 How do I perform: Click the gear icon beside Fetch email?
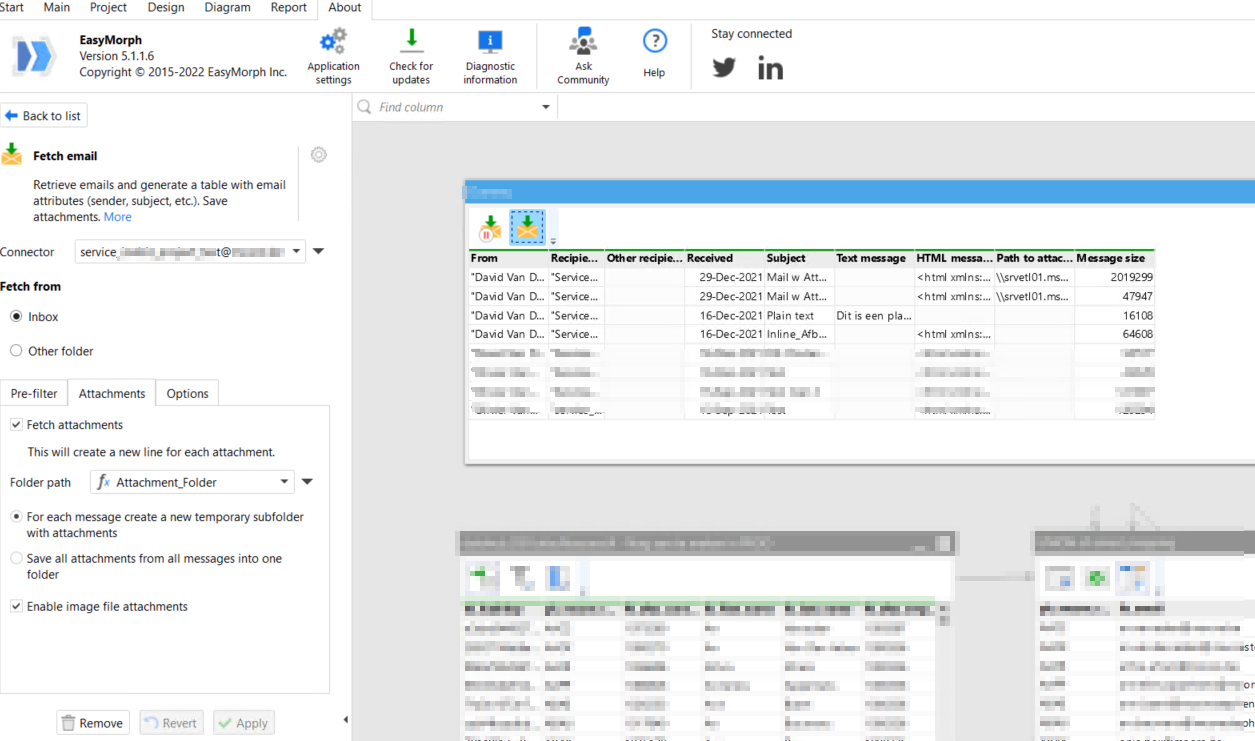tap(318, 155)
